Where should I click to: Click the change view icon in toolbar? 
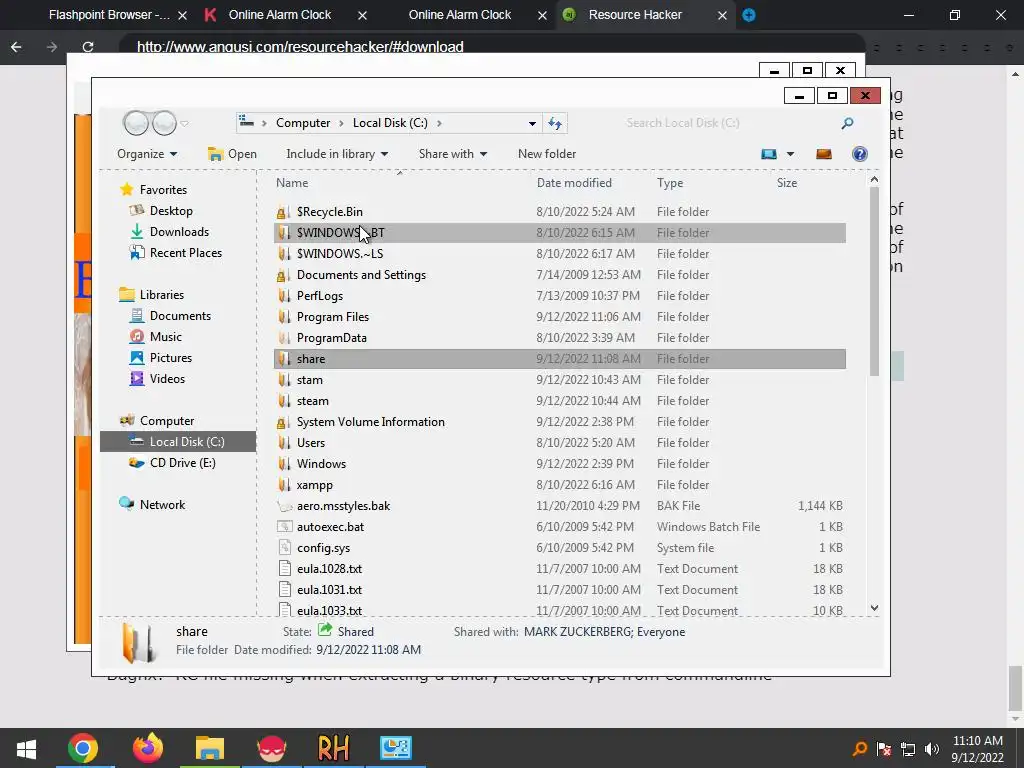(x=769, y=154)
